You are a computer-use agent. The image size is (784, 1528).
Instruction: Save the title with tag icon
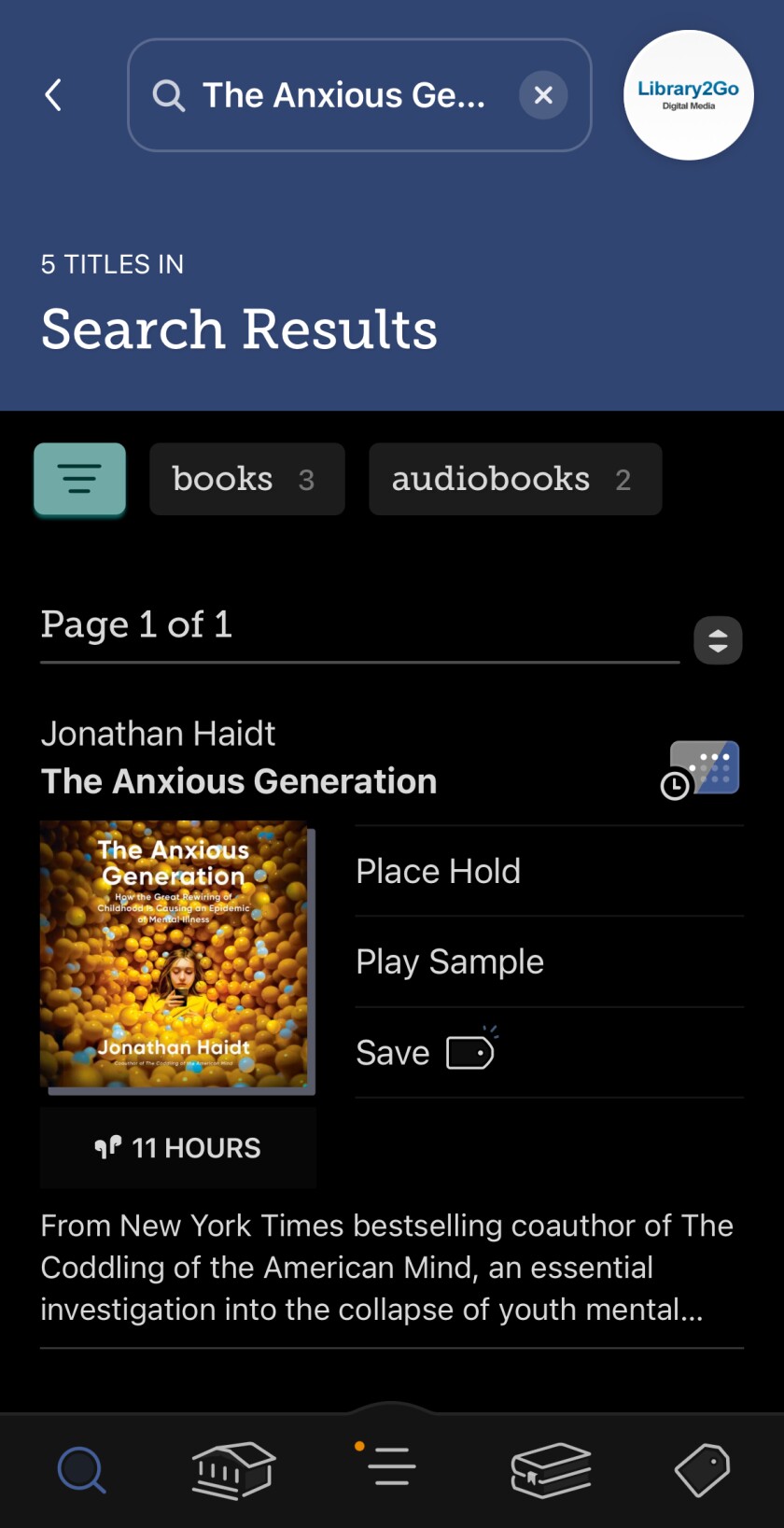[x=426, y=1053]
